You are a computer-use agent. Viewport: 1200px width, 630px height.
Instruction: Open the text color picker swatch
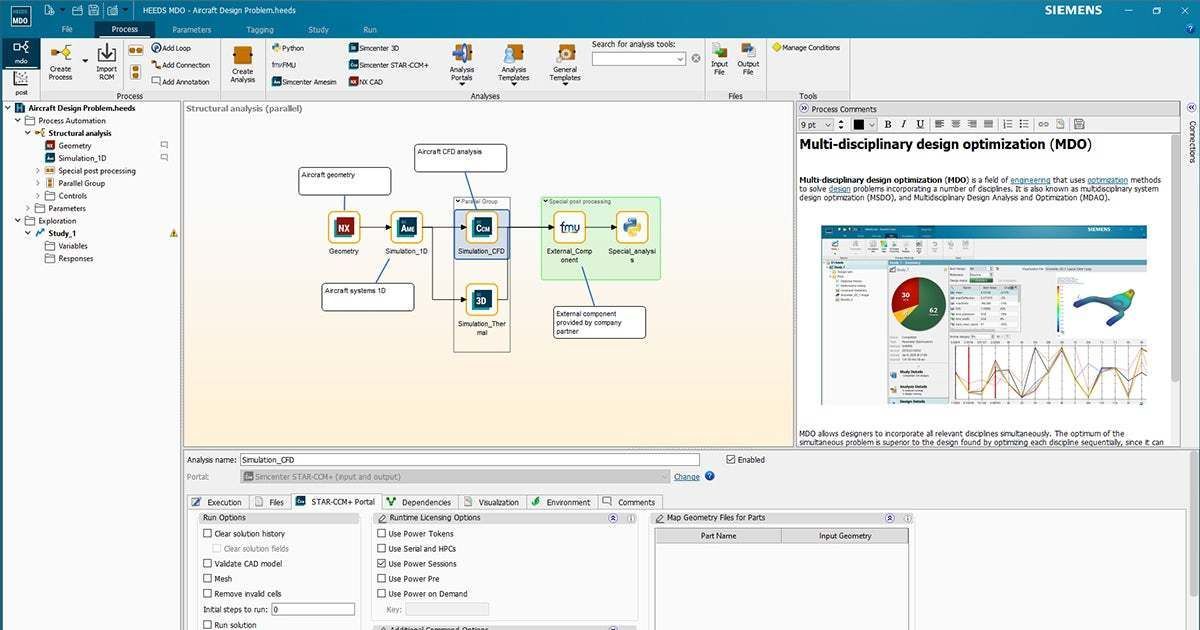pyautogui.click(x=859, y=125)
